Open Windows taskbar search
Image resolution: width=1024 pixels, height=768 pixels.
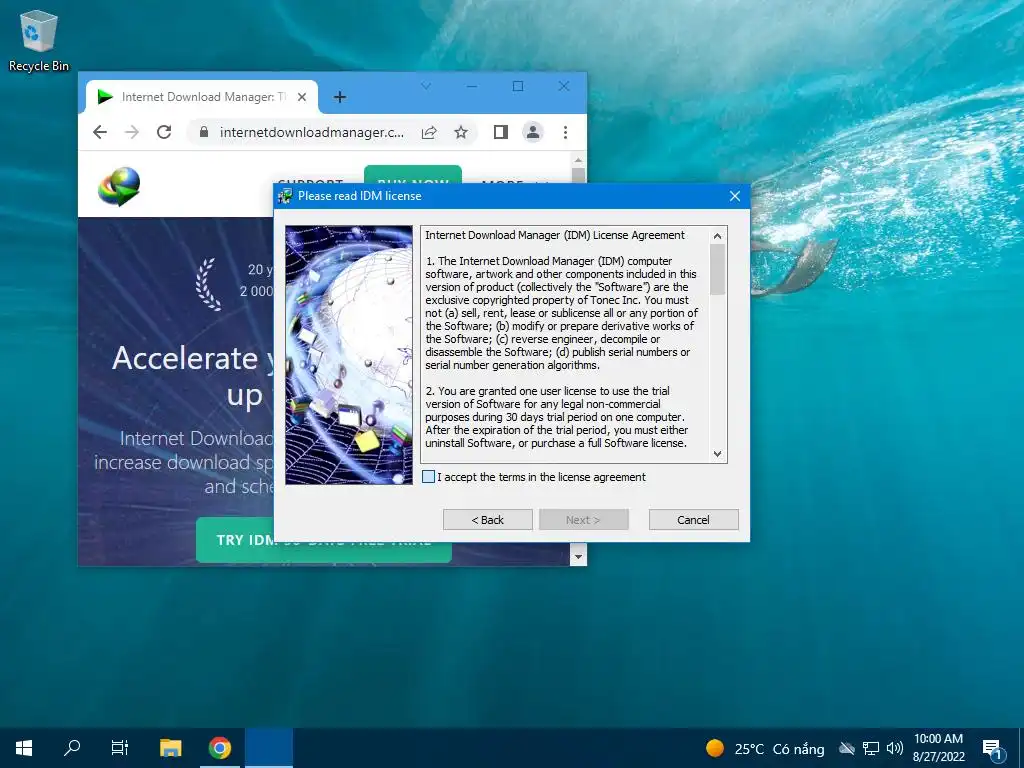coord(72,748)
